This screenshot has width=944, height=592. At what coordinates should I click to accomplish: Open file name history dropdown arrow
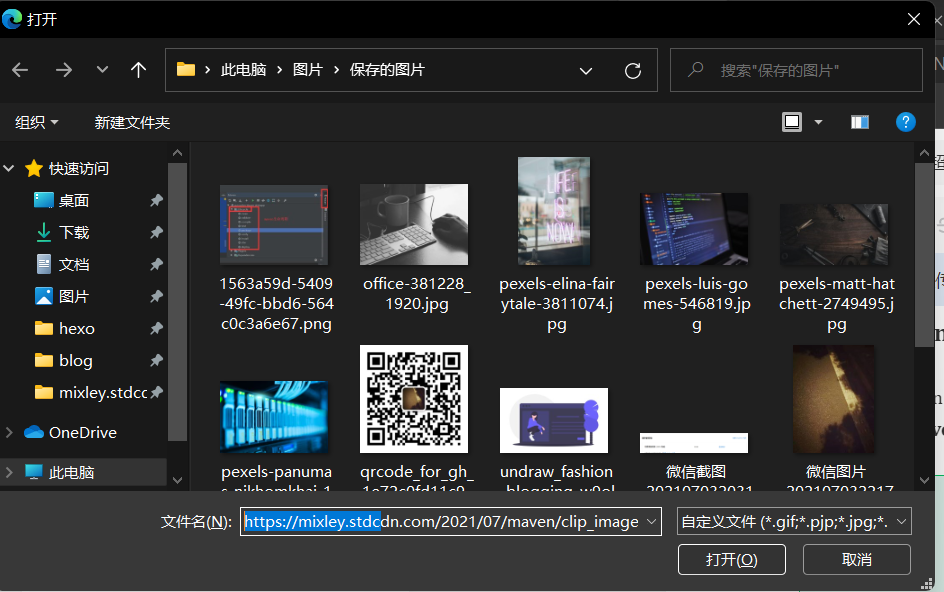click(651, 522)
